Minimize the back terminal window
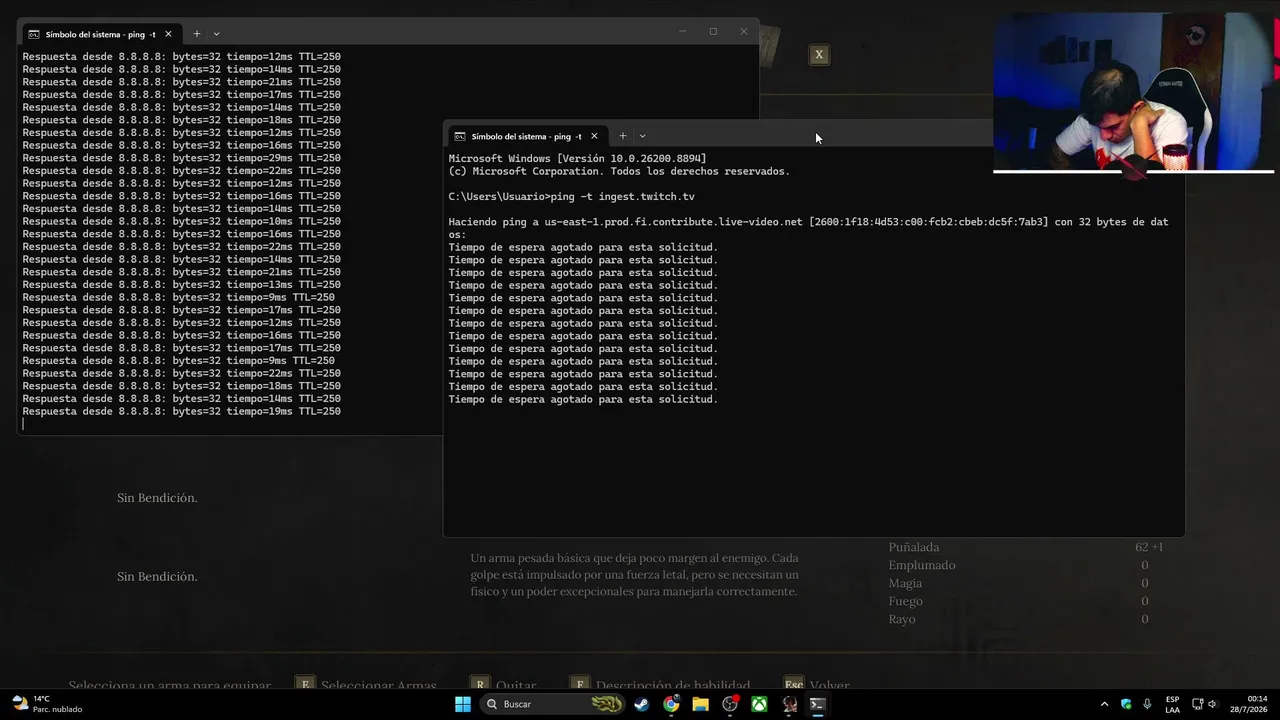The height and width of the screenshot is (720, 1280). (683, 32)
